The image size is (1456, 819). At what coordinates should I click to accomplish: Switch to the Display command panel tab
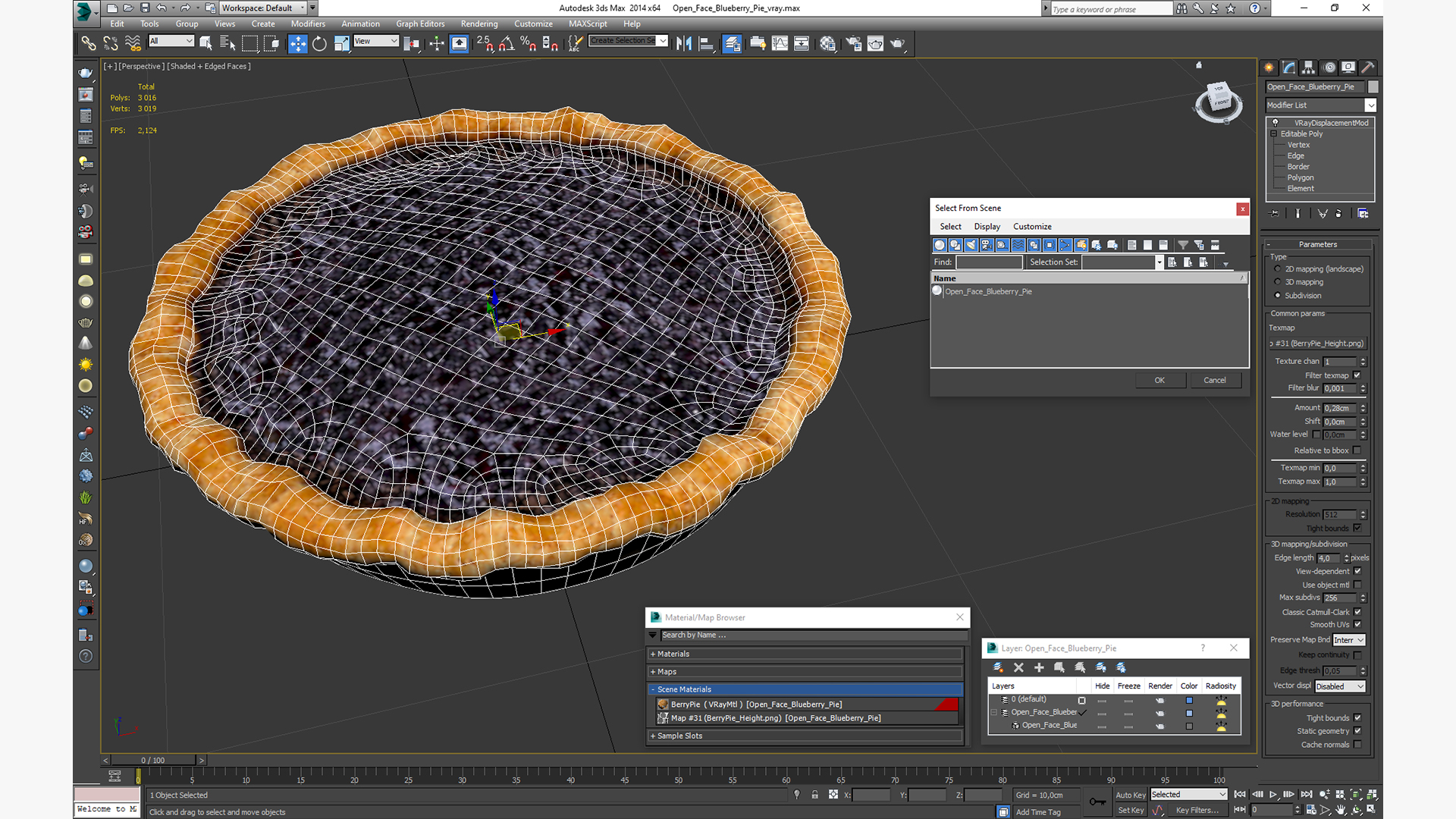click(x=1348, y=67)
